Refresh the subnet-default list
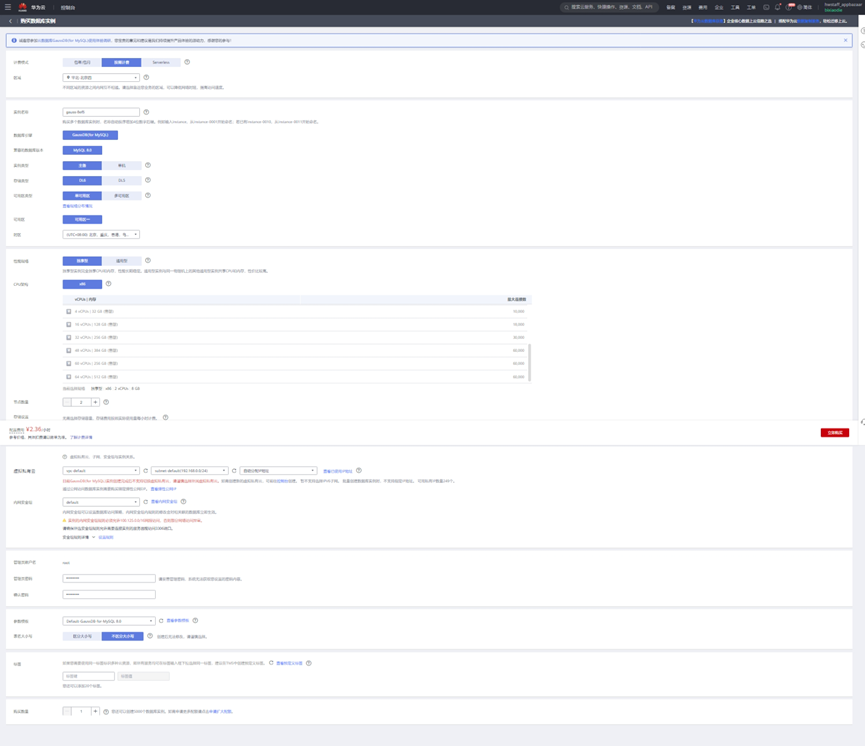 [x=234, y=471]
